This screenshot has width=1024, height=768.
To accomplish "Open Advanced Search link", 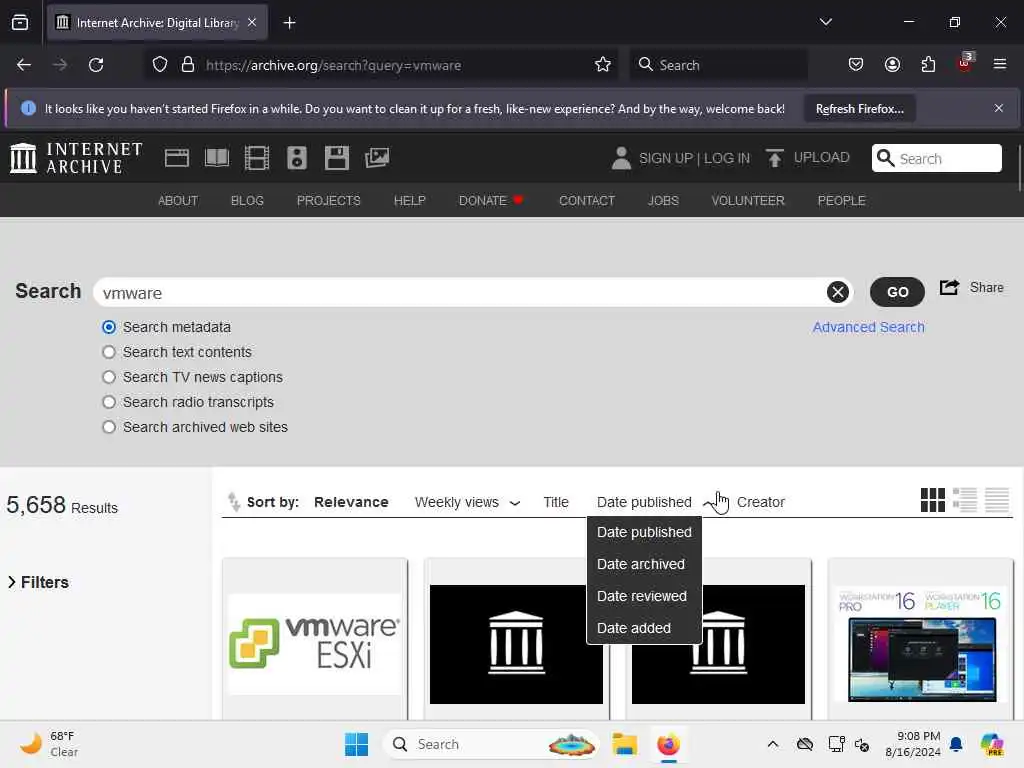I will [868, 327].
